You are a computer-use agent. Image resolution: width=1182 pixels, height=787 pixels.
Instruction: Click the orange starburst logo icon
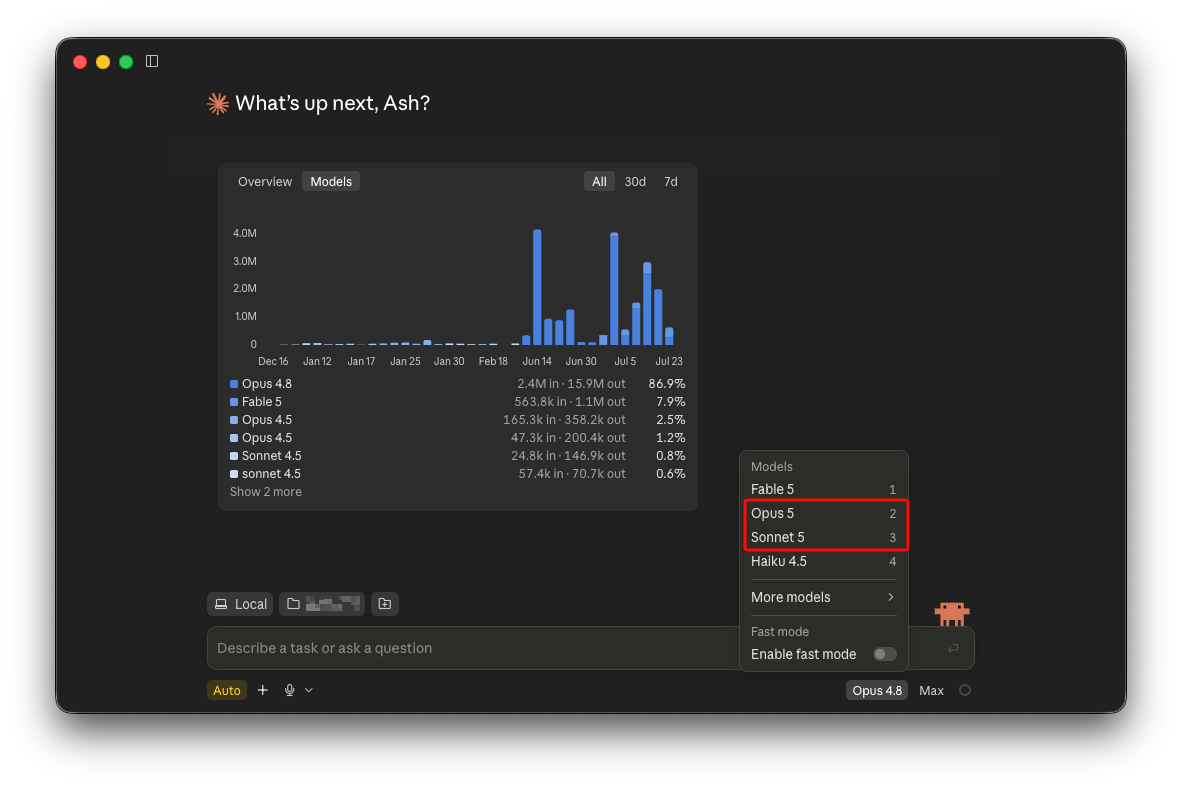coord(218,103)
